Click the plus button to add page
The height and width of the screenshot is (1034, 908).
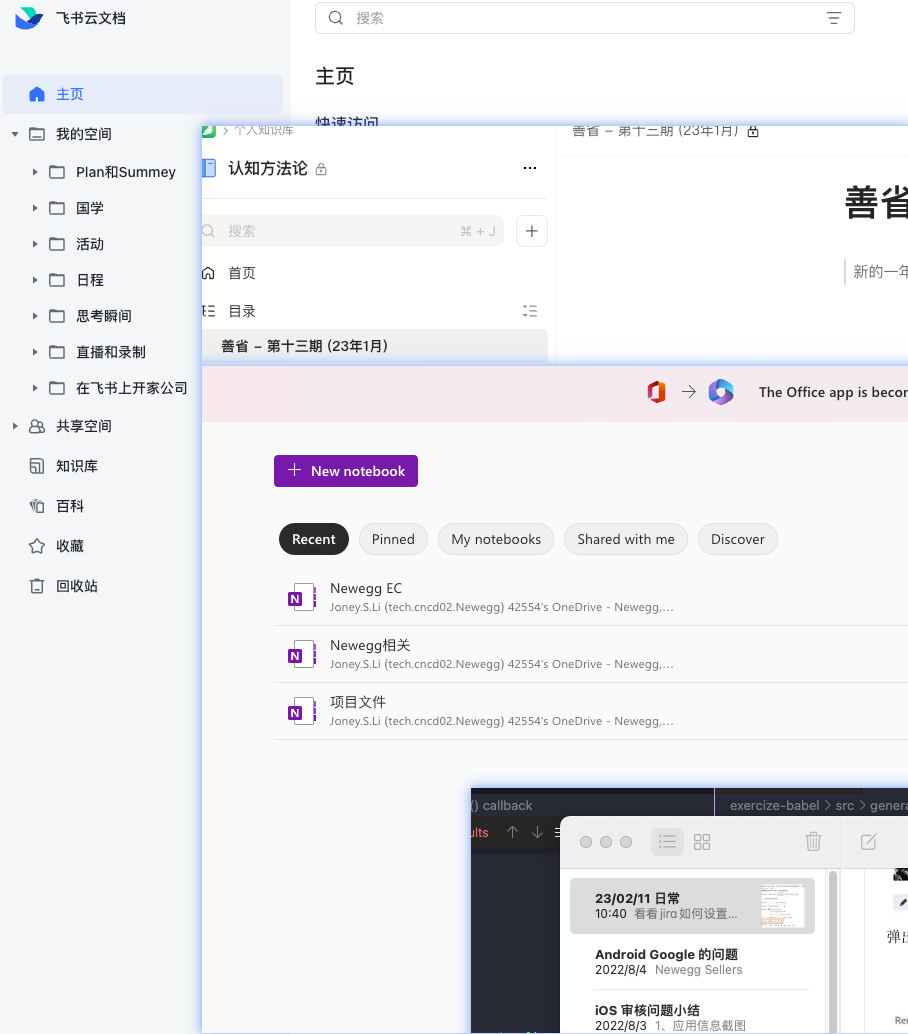click(x=531, y=231)
